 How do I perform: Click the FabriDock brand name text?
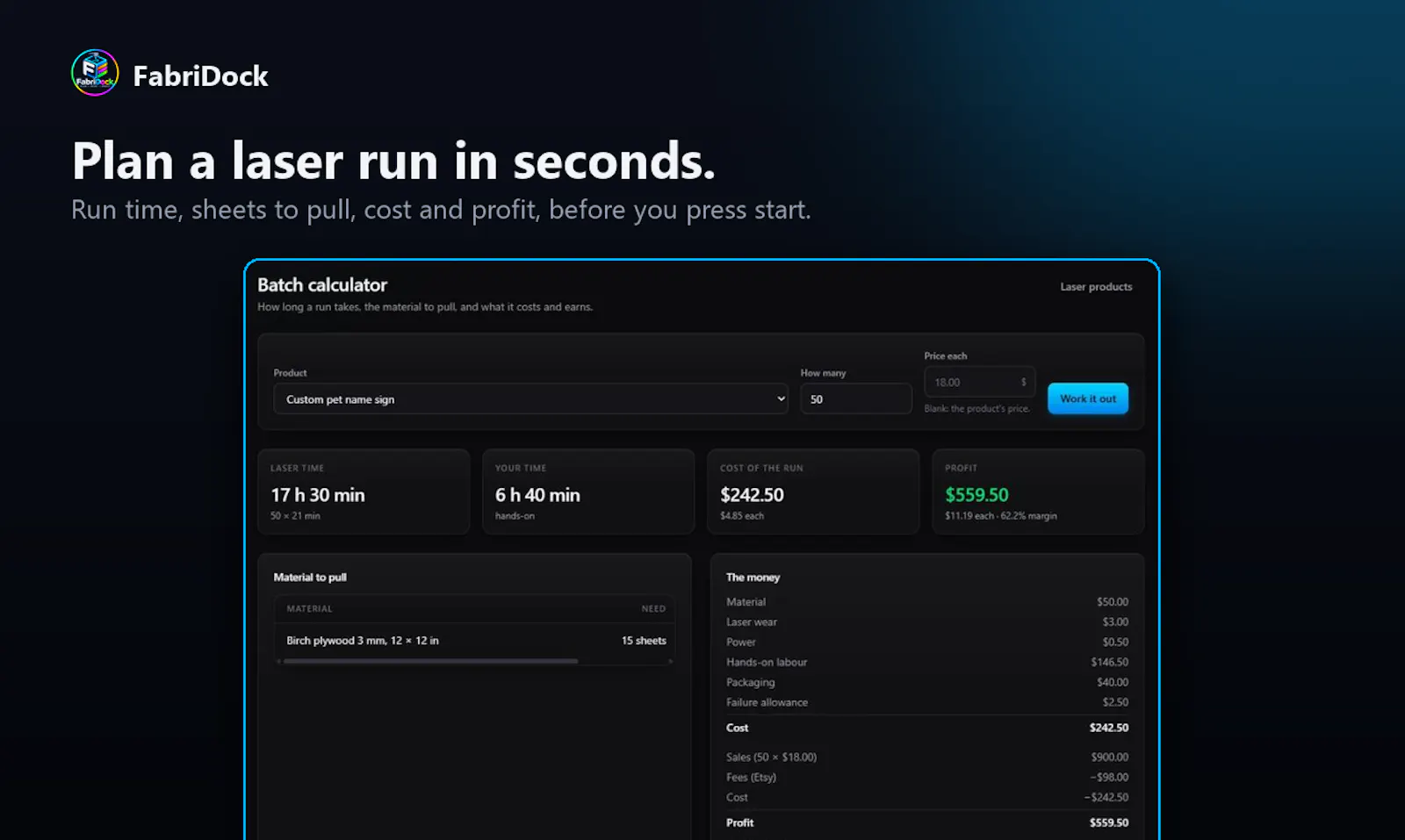tap(200, 76)
